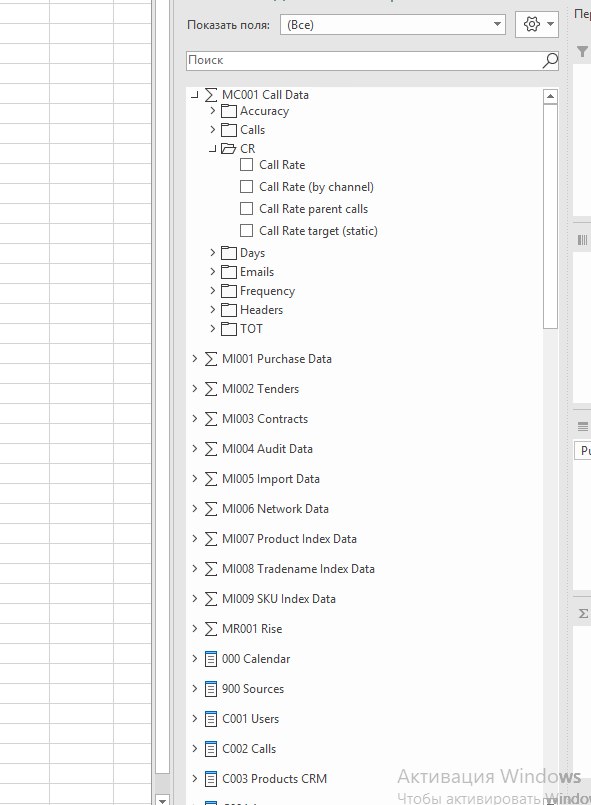Click sigma icon of MC001 Call Data

pyautogui.click(x=211, y=94)
